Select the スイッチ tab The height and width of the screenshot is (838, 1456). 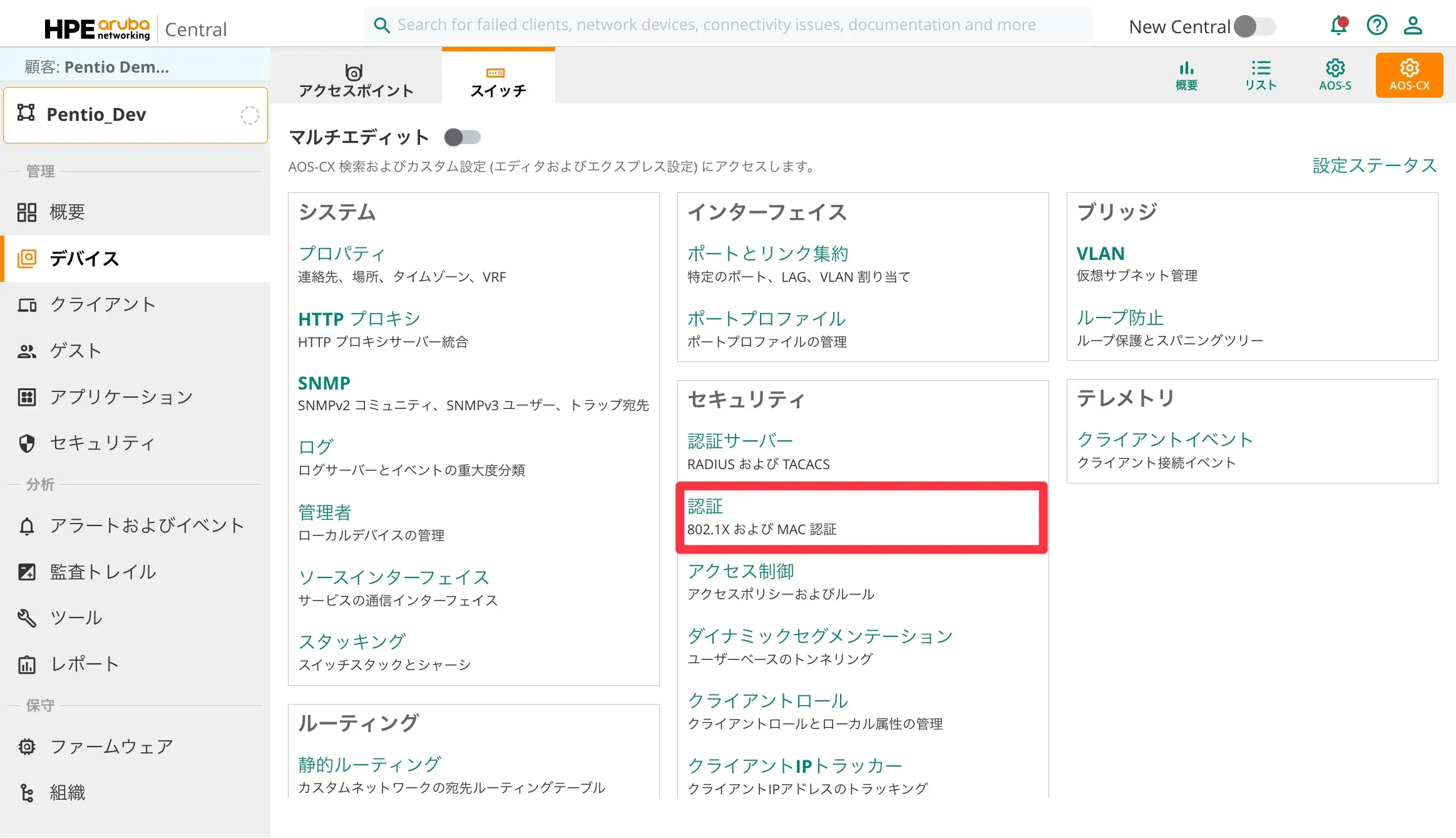(498, 80)
